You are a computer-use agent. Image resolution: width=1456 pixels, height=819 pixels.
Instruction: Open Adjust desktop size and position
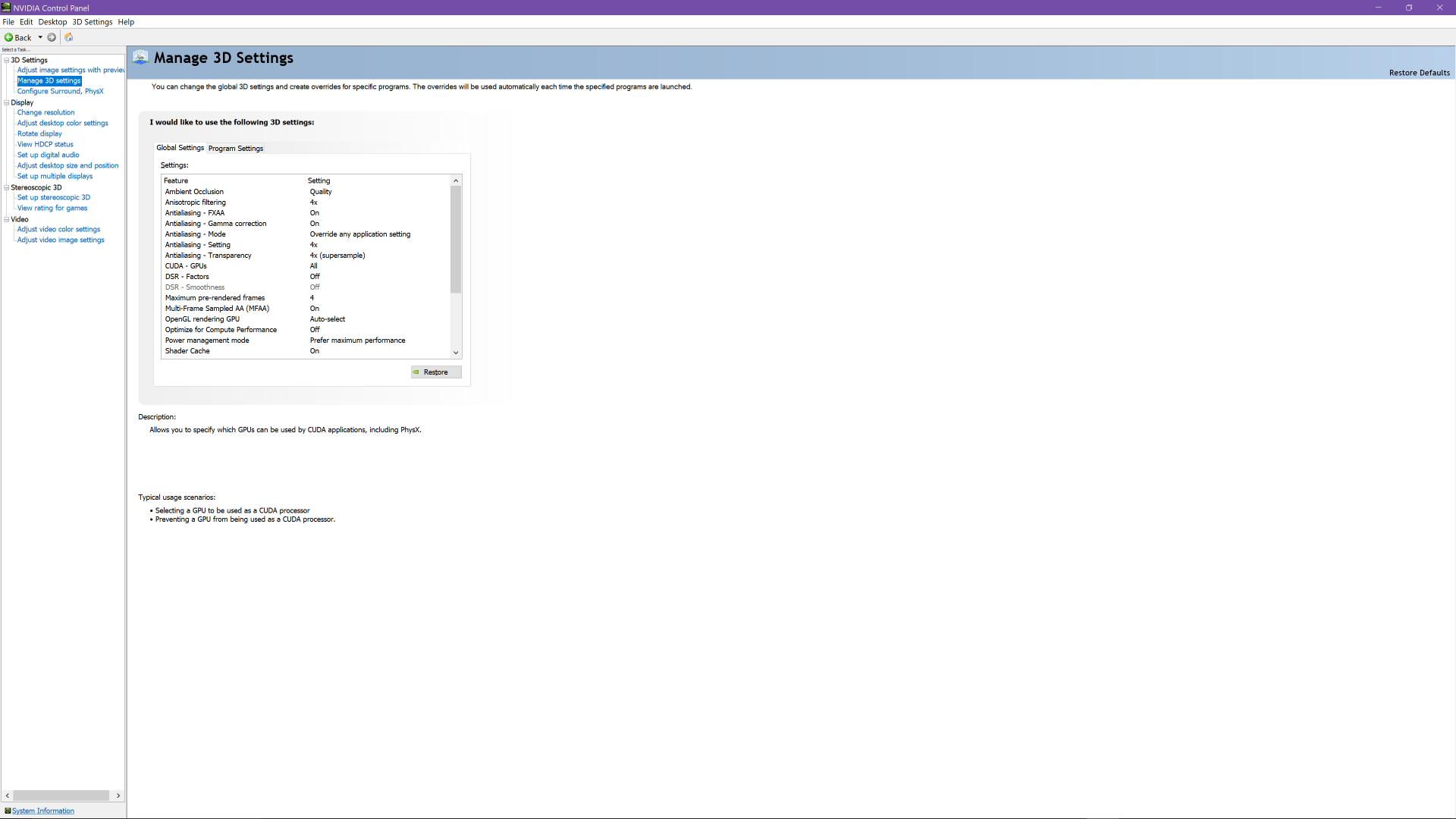68,165
